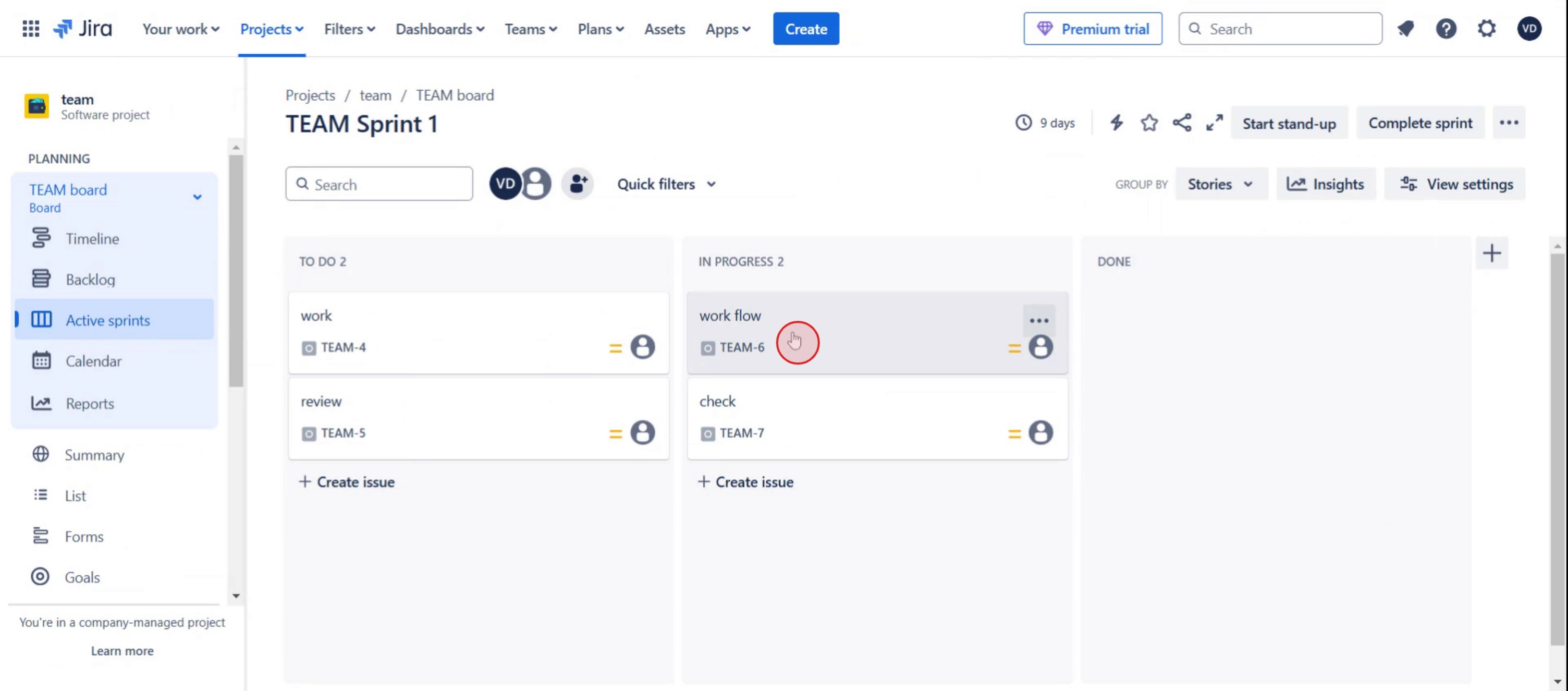Filter board by VD avatar
This screenshot has height=691, width=1568.
click(504, 183)
